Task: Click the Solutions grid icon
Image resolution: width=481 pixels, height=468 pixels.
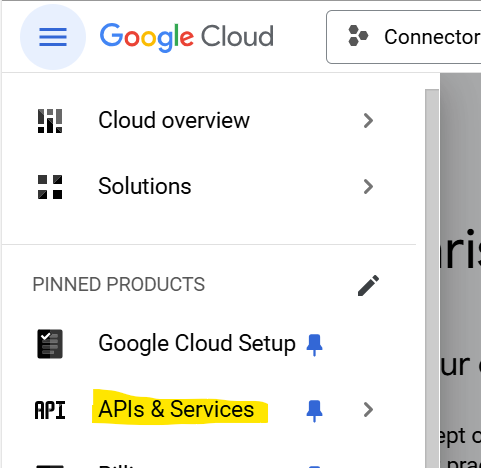Action: (50, 187)
